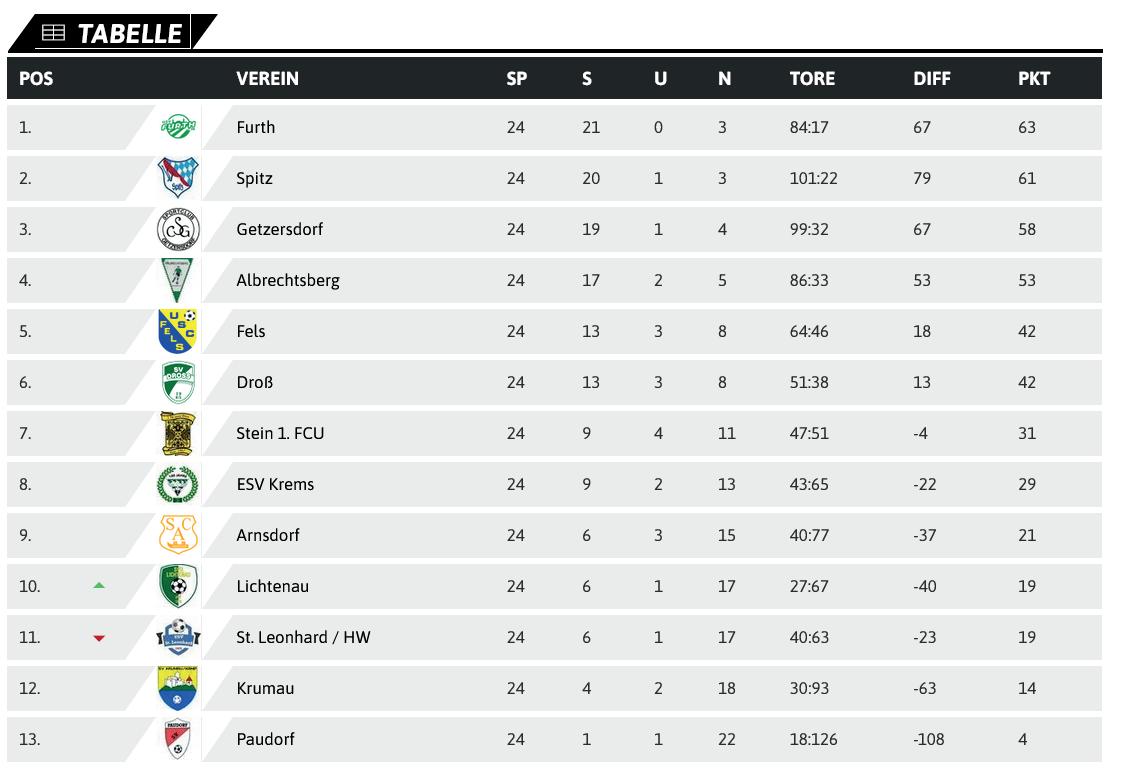Open the Stein 1. FCU team link
Image resolution: width=1140 pixels, height=783 pixels.
280,433
